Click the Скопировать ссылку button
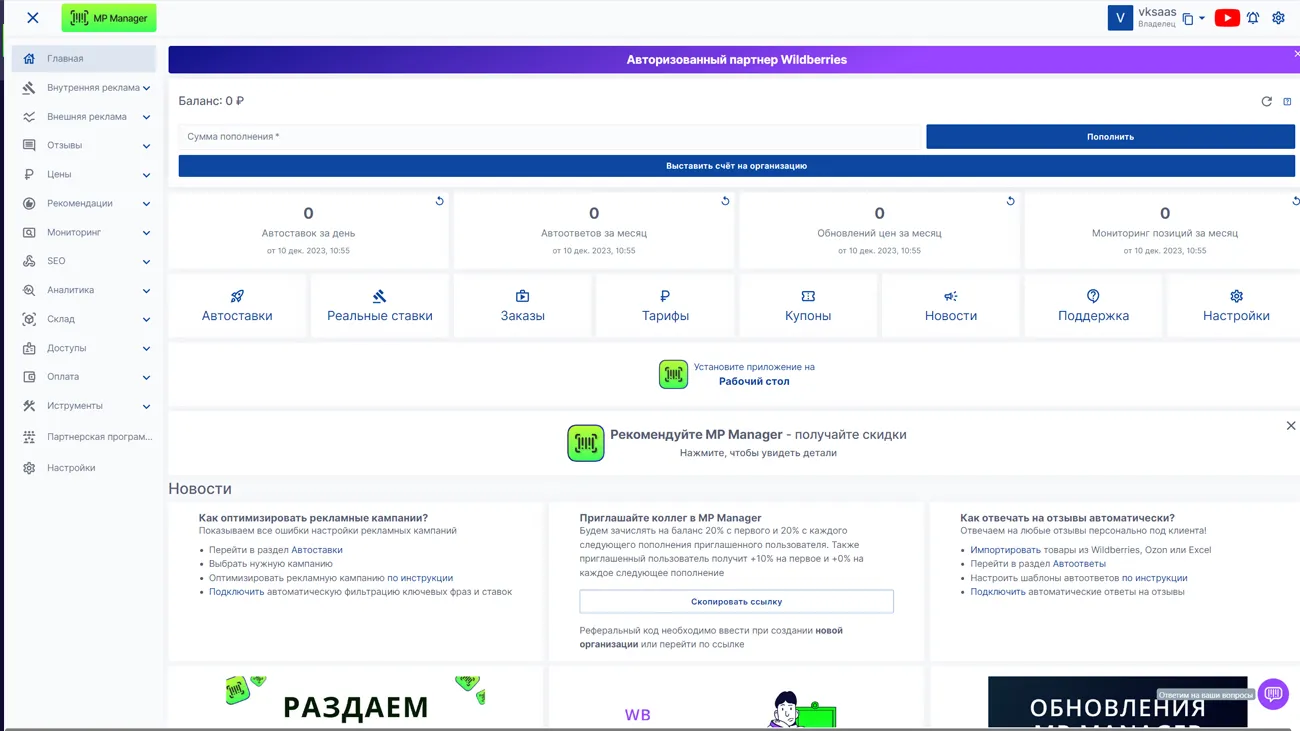Image resolution: width=1300 pixels, height=731 pixels. 736,602
